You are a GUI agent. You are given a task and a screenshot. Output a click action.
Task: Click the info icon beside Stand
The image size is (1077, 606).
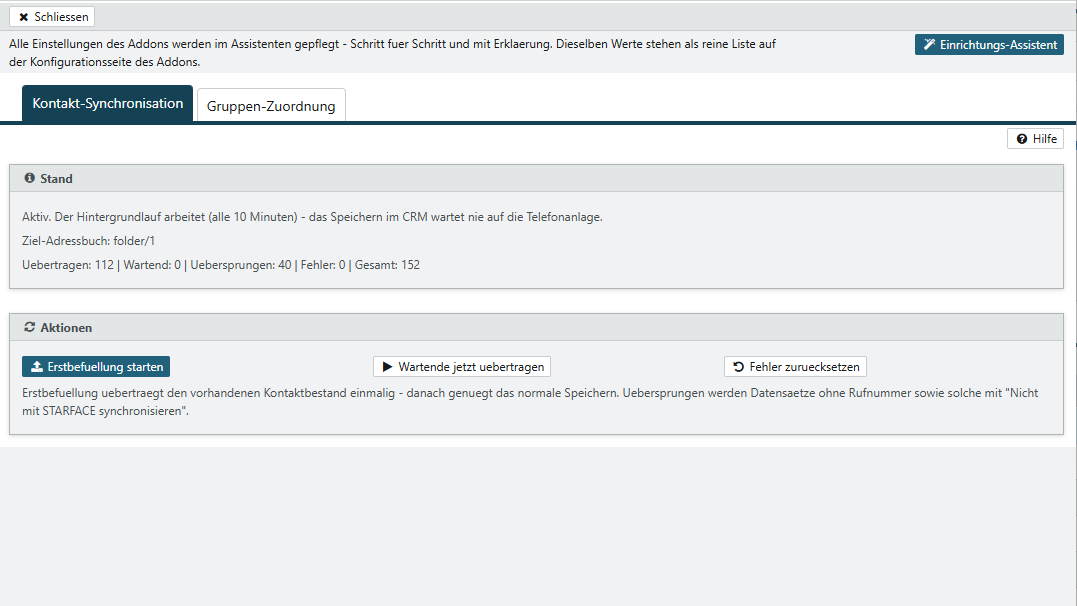click(30, 178)
